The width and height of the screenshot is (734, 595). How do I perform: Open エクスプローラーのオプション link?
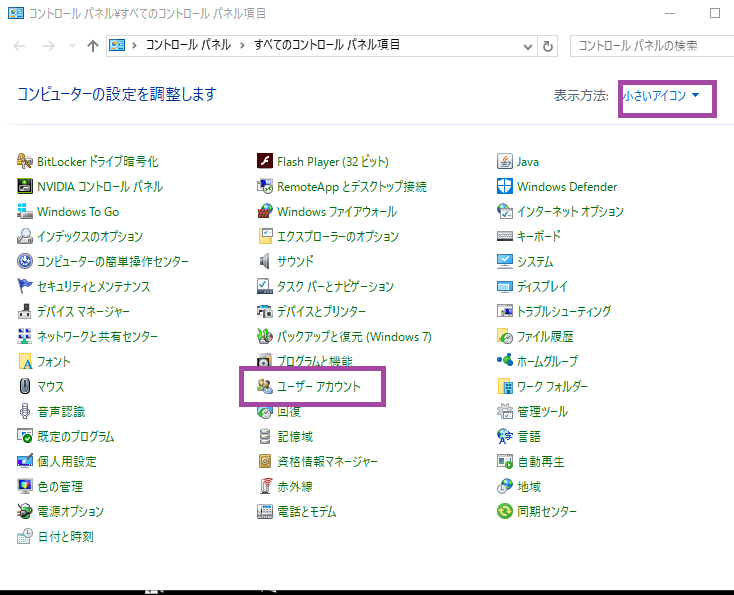338,236
